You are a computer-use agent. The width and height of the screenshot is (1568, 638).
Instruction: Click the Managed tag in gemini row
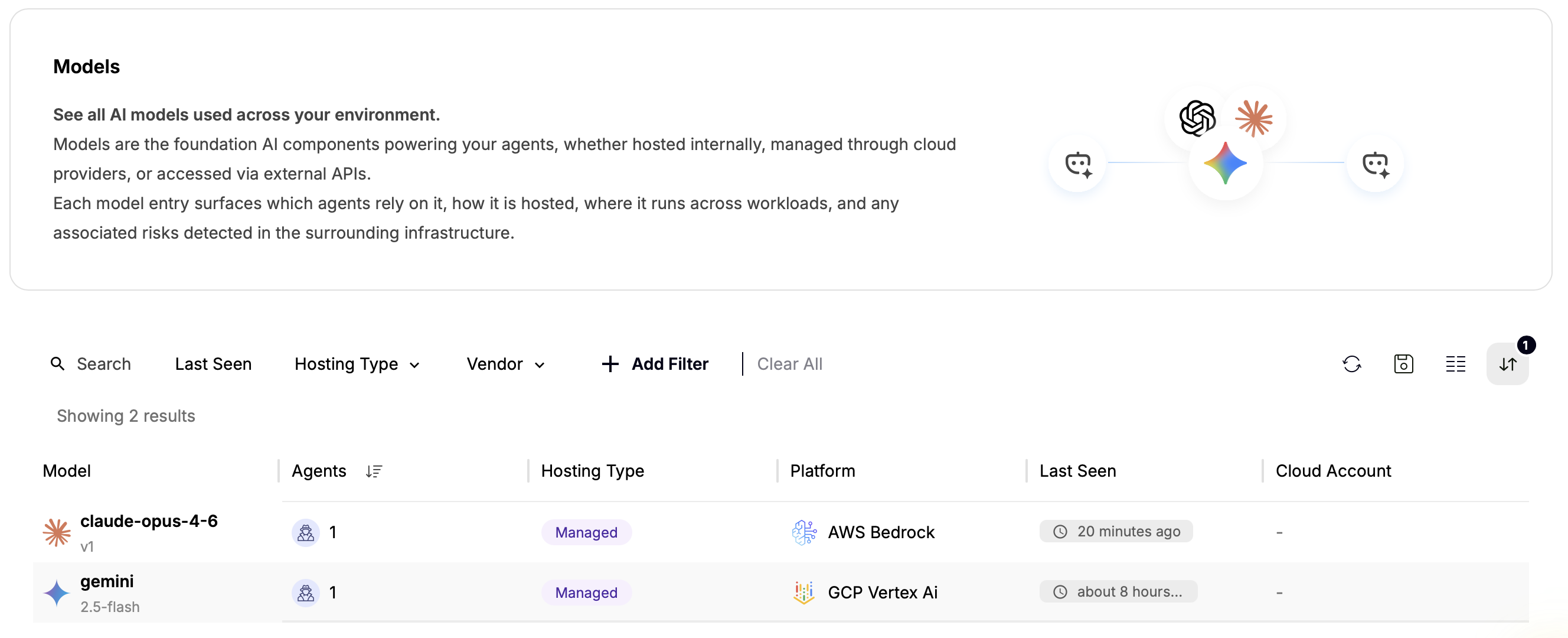[x=586, y=593]
